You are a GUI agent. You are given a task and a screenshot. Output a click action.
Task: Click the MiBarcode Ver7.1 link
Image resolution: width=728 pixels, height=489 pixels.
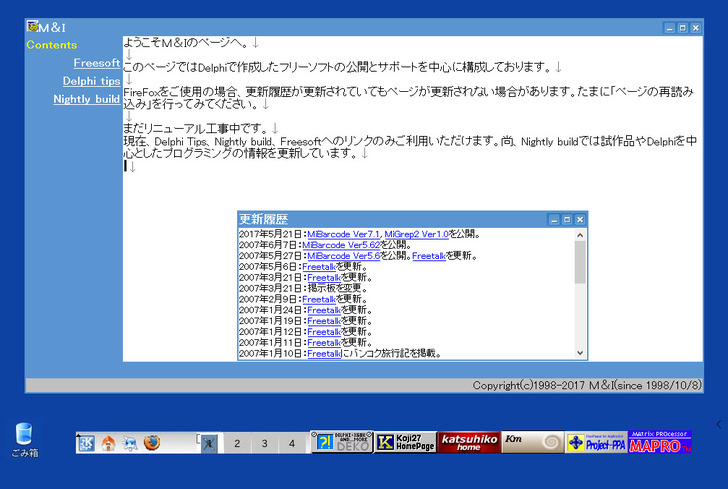click(343, 234)
